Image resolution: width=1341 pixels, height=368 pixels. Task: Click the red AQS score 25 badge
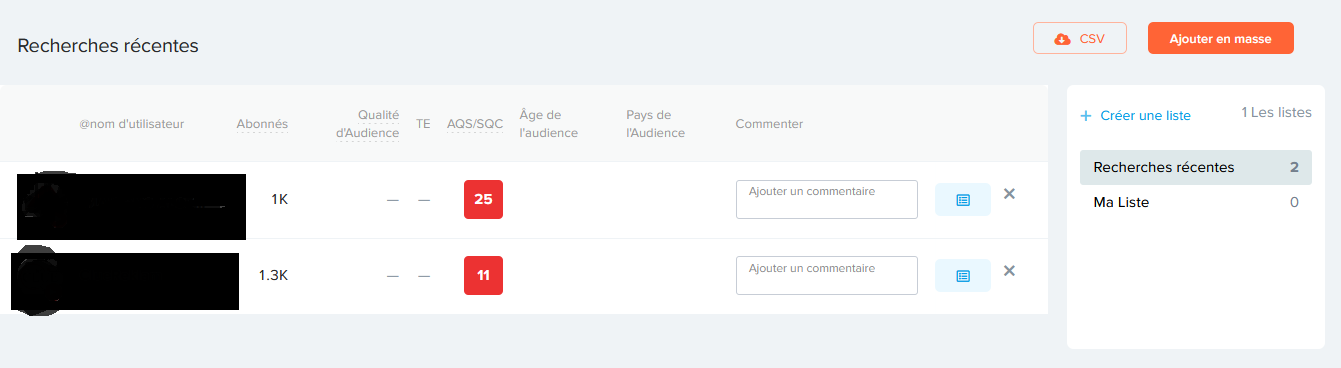tap(483, 199)
